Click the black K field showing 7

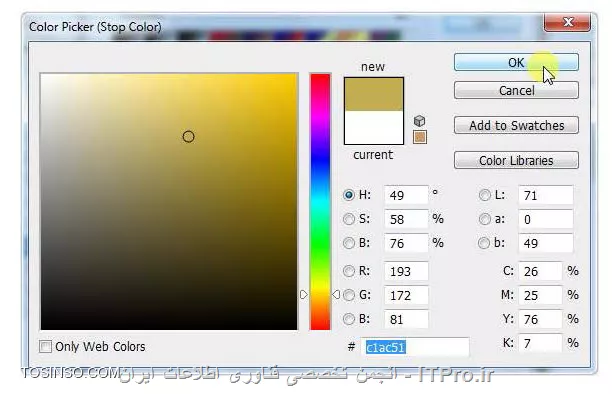[x=540, y=344]
